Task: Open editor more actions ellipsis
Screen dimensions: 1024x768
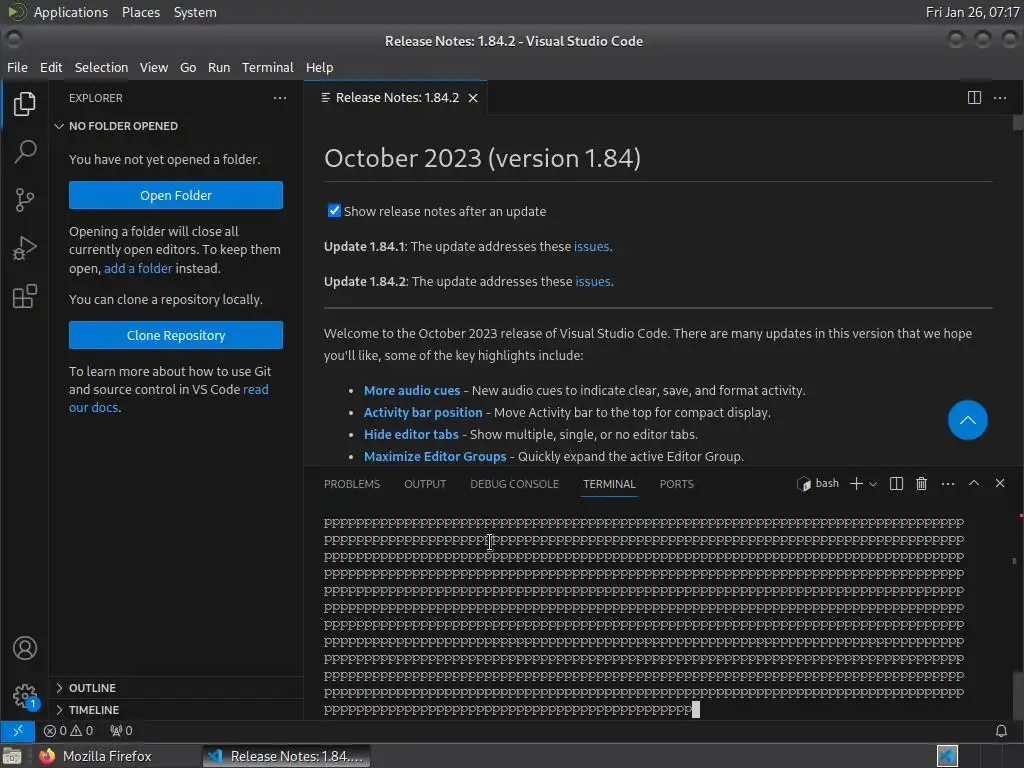Action: coord(1000,98)
